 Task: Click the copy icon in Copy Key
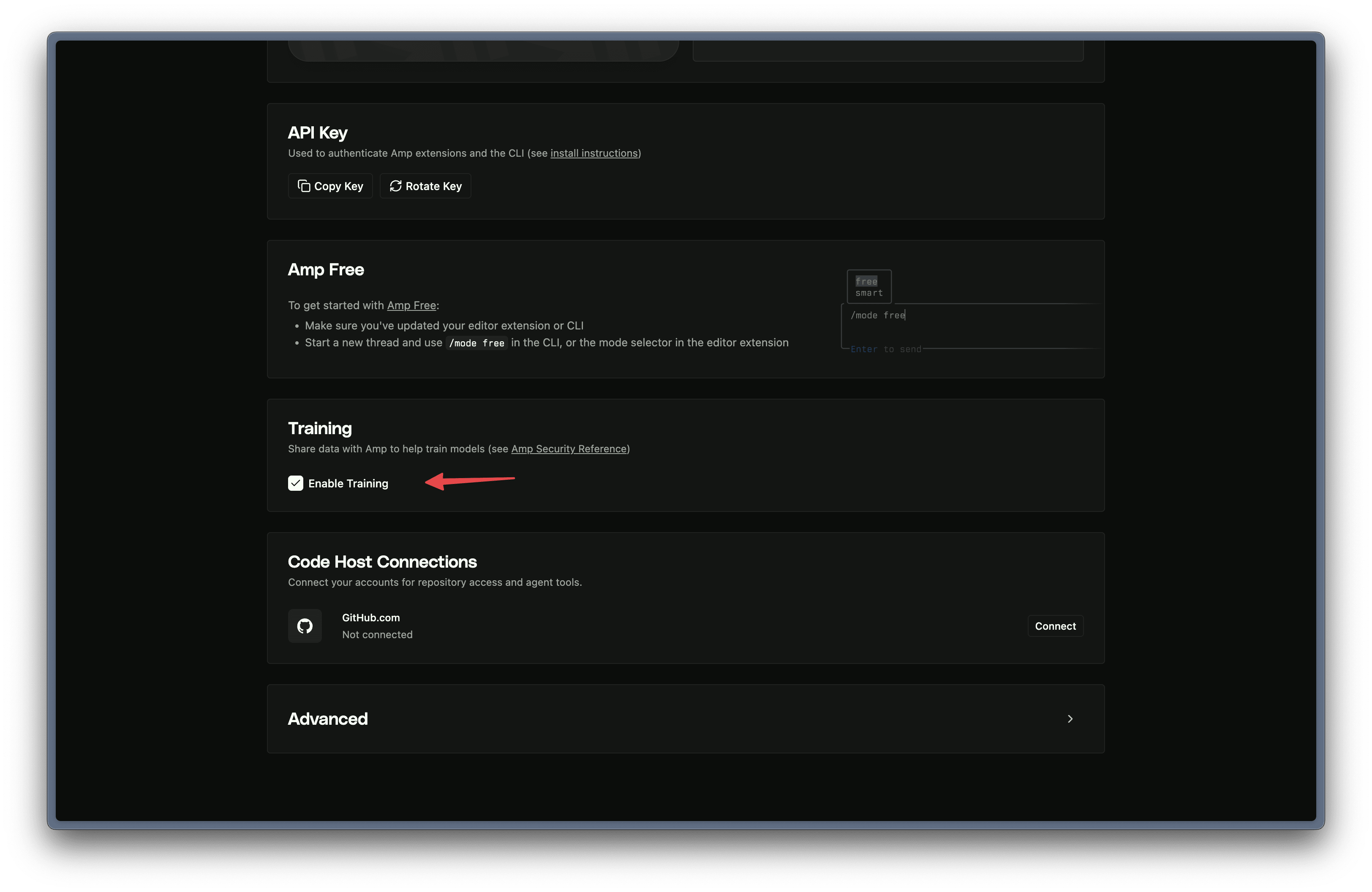tap(304, 185)
